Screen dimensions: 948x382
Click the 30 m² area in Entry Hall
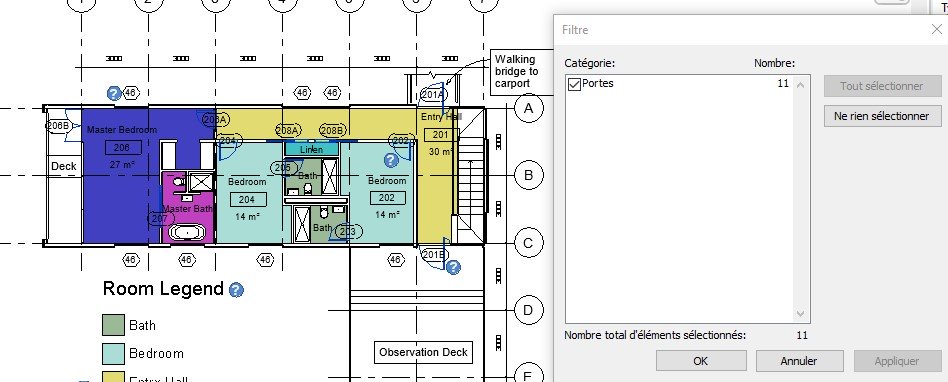(x=441, y=152)
